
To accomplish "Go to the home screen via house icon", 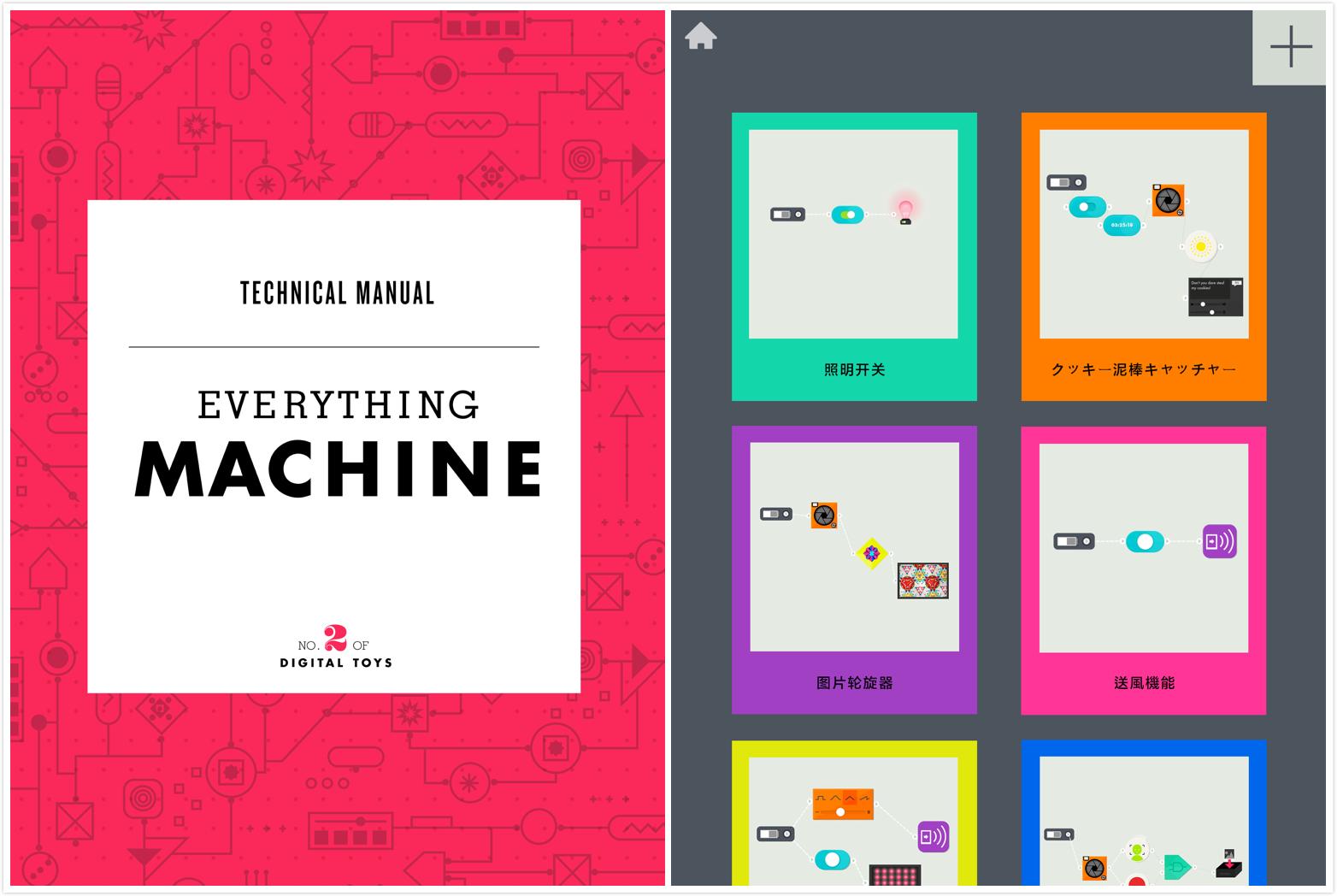I will pos(700,36).
